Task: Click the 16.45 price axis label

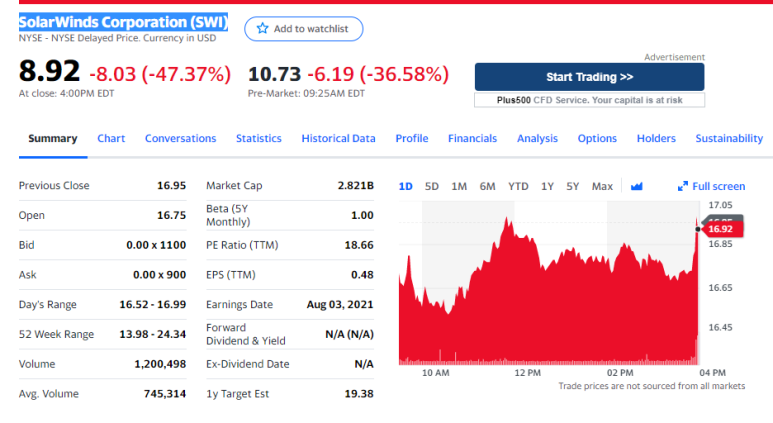Action: tap(720, 327)
